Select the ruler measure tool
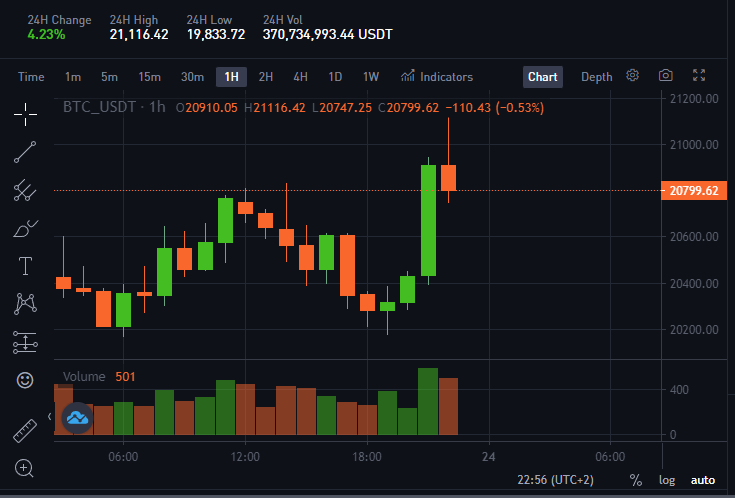 (x=25, y=430)
